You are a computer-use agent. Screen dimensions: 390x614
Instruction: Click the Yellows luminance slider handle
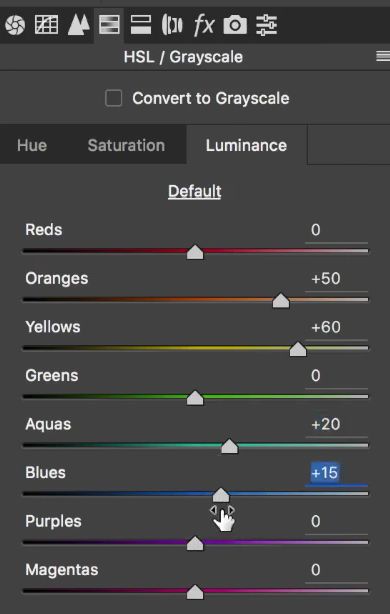pyautogui.click(x=298, y=349)
